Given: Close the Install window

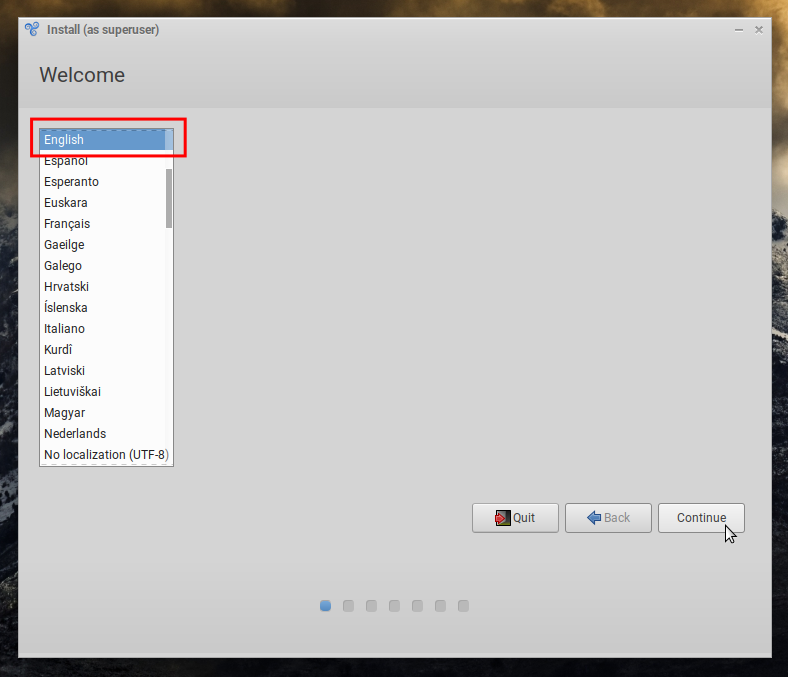Looking at the screenshot, I should (x=759, y=30).
